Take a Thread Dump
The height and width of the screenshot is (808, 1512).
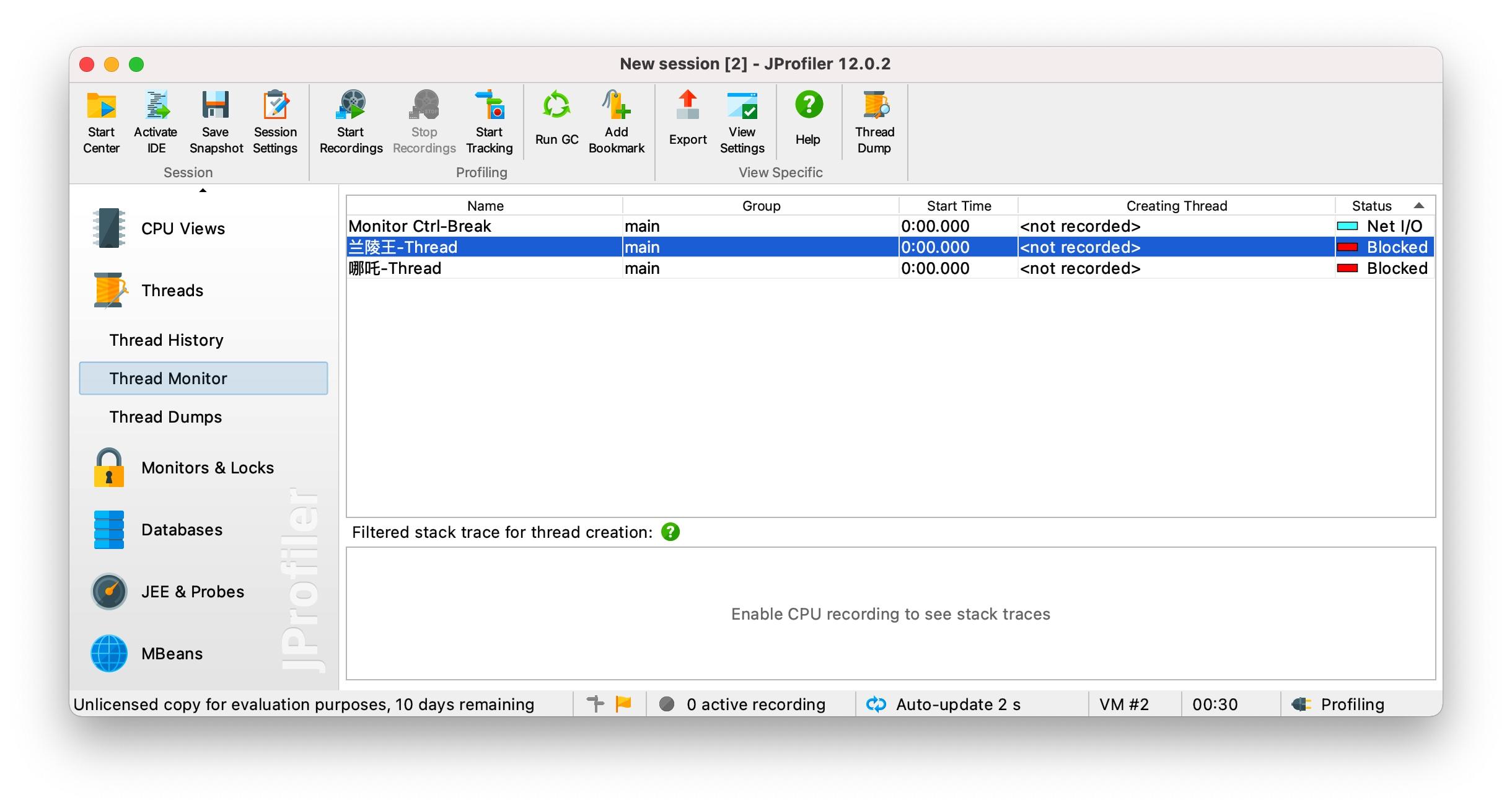click(x=874, y=123)
